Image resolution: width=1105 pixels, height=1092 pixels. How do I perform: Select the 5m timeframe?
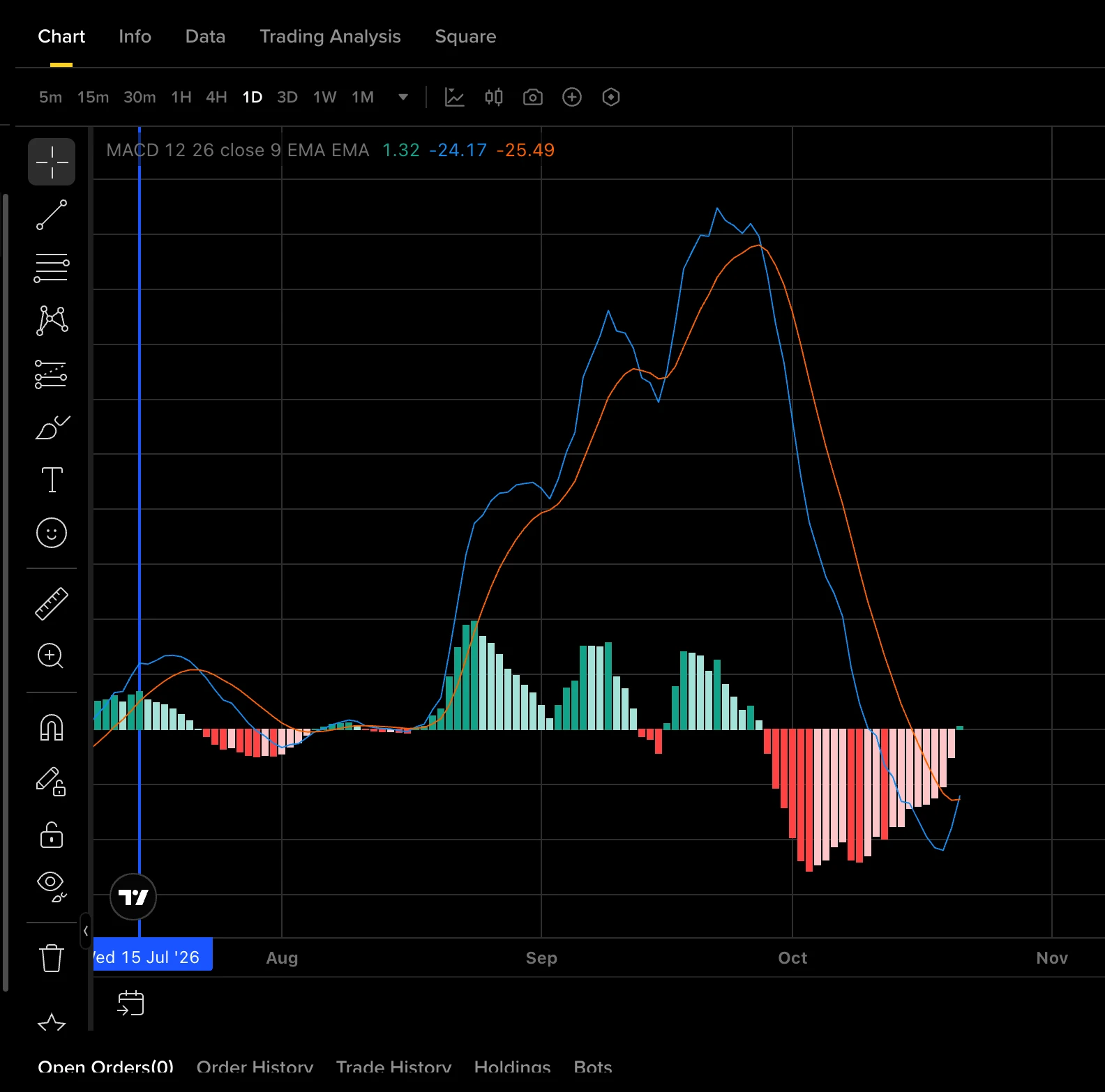(x=50, y=97)
